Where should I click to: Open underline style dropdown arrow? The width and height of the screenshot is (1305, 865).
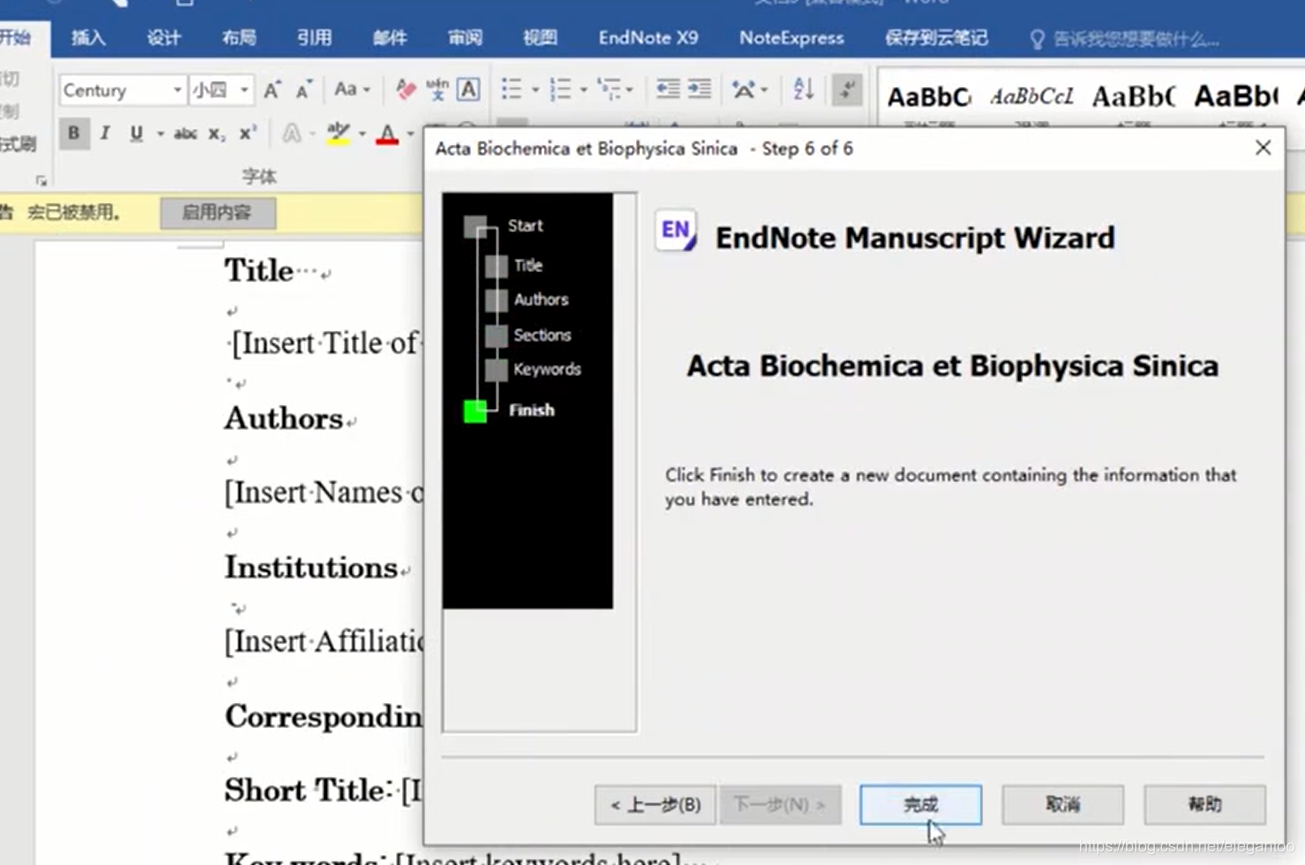(160, 134)
